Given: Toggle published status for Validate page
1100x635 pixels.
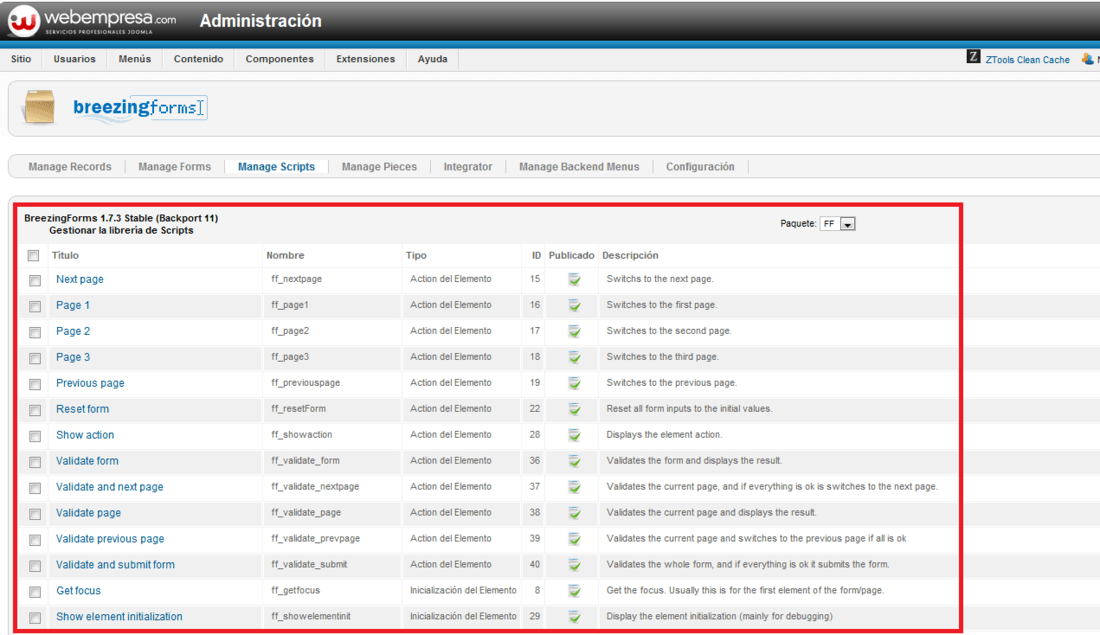Looking at the screenshot, I should click(x=575, y=513).
